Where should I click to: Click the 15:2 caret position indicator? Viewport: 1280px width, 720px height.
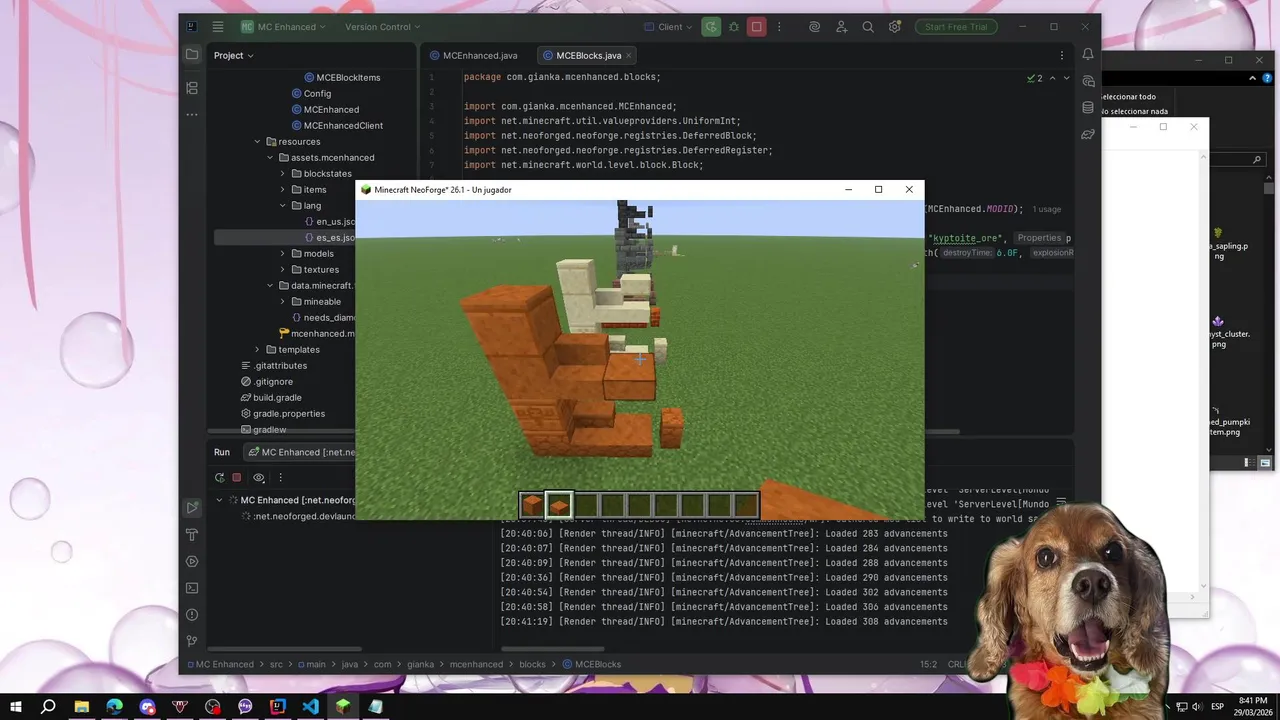[928, 664]
